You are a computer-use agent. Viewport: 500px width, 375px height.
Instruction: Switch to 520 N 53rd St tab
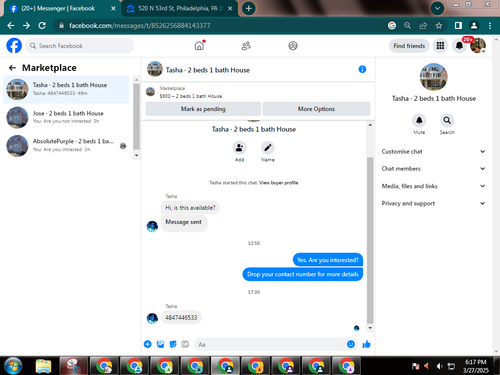(179, 8)
